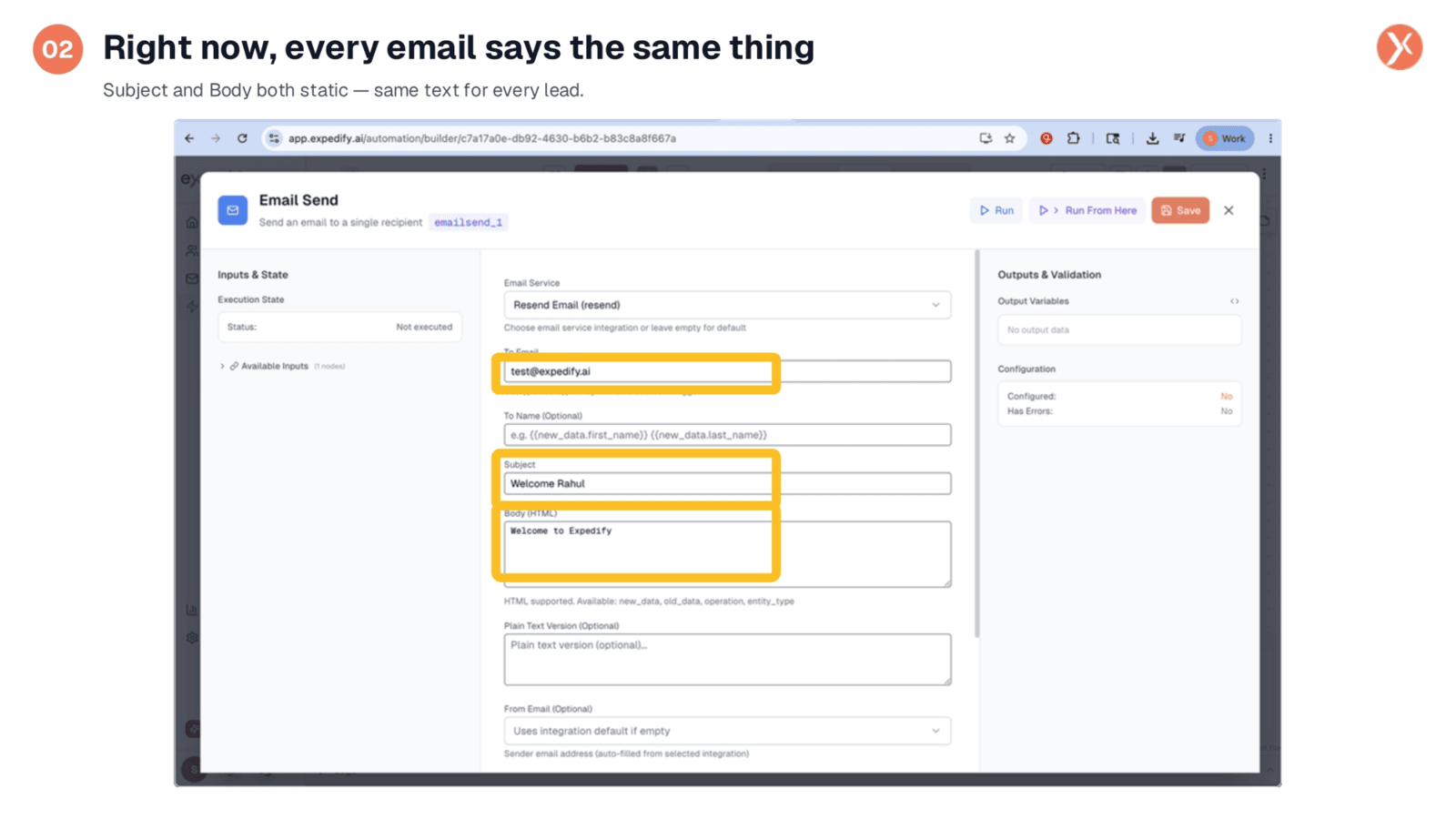Click the tab search icon in the browser toolbar

(x=1113, y=138)
